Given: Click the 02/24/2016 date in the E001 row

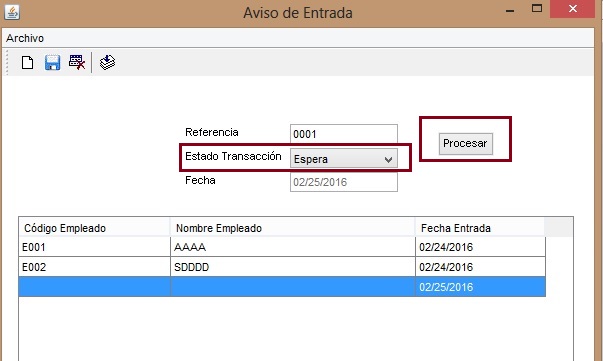Looking at the screenshot, I should (x=480, y=247).
